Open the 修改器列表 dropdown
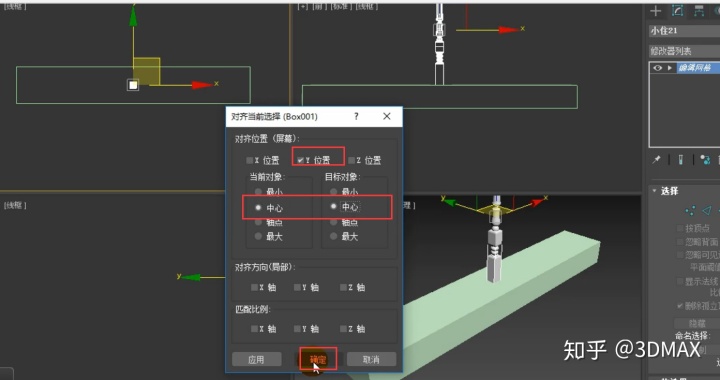Viewport: 720px width, 380px height. point(684,50)
